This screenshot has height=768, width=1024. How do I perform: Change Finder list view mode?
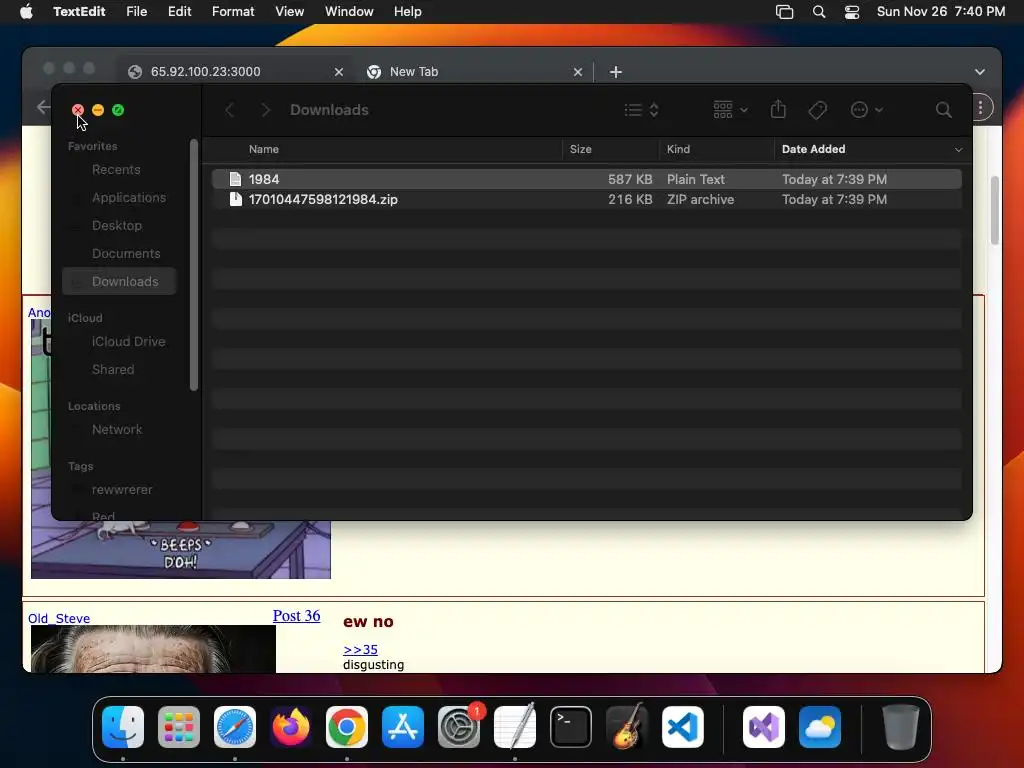pos(641,110)
